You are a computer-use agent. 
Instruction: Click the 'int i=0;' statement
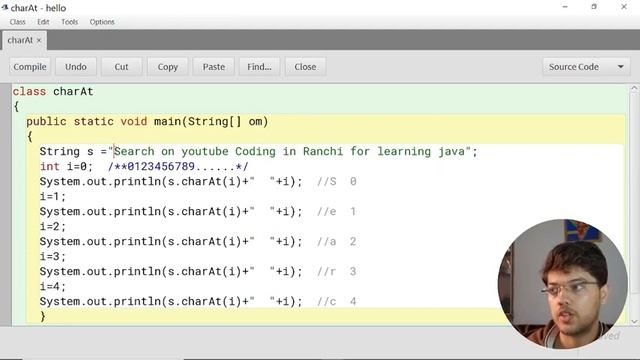[x=67, y=167]
